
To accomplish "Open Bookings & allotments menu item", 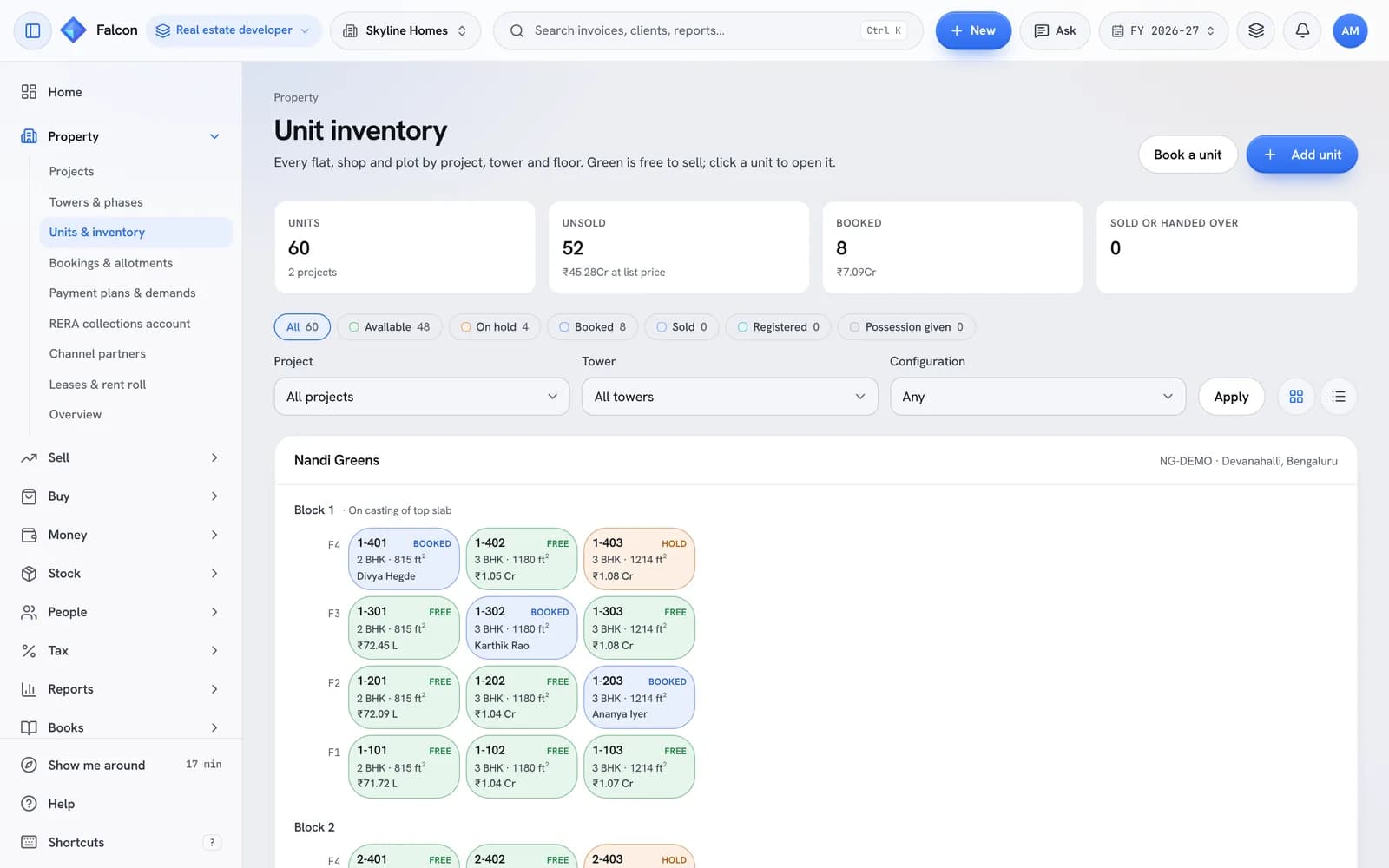I will (x=135, y=263).
